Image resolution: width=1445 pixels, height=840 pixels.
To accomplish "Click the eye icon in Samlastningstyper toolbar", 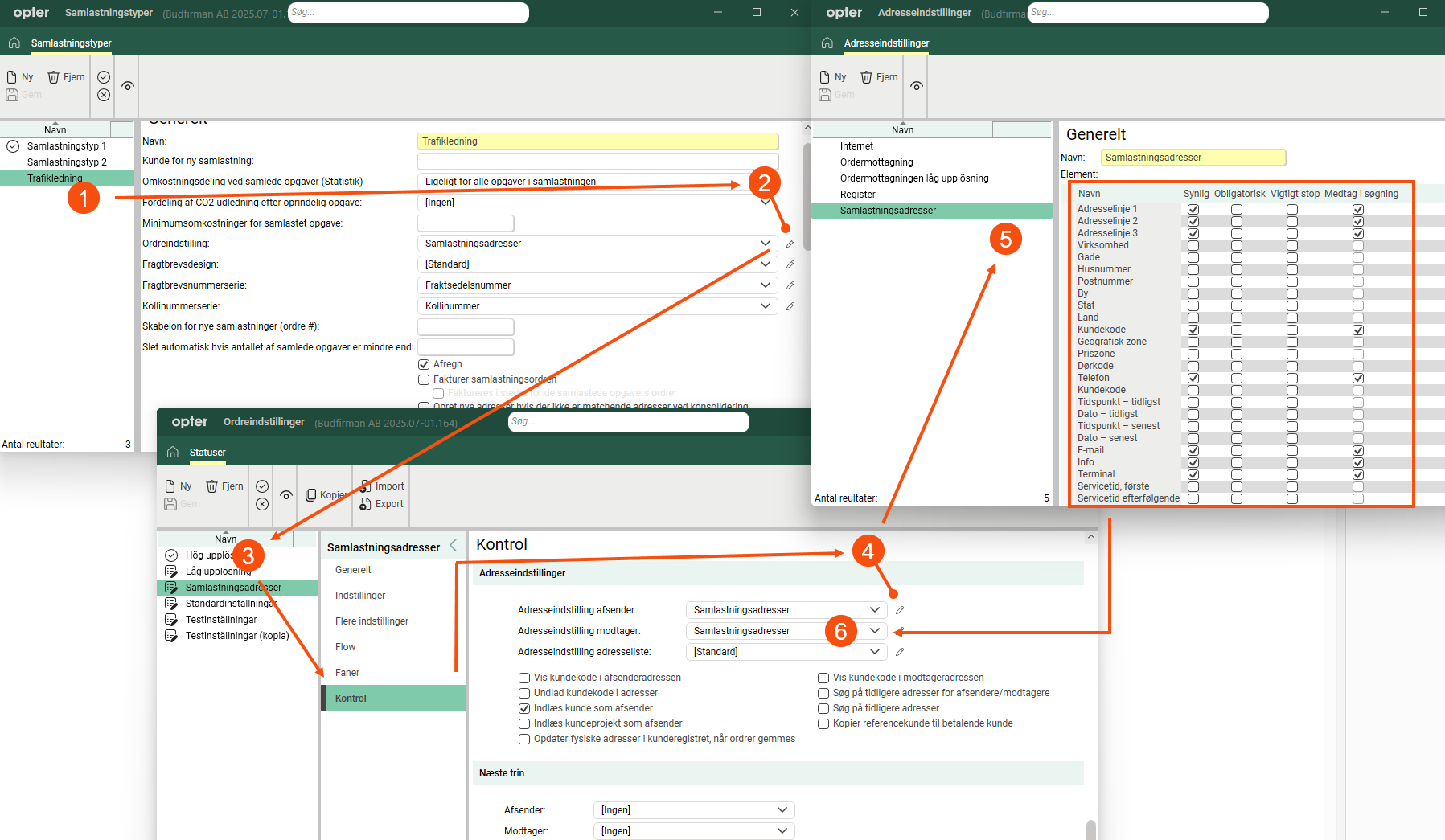I will (128, 86).
